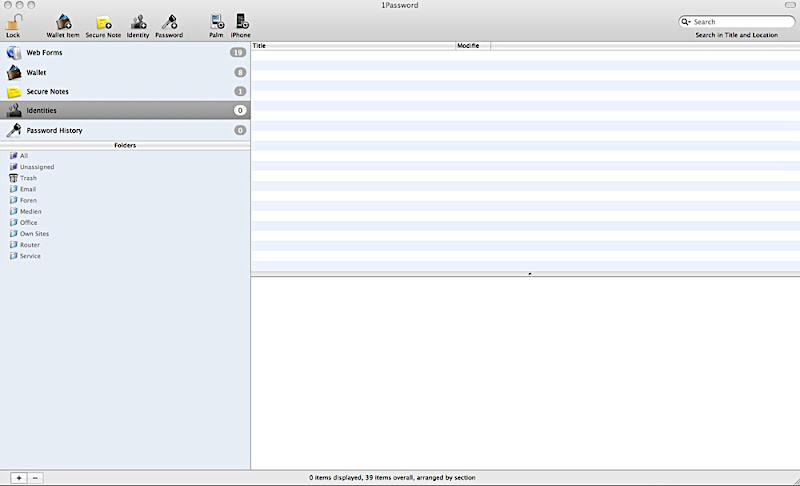800x486 pixels.
Task: Click inside the Search field
Action: coord(740,21)
